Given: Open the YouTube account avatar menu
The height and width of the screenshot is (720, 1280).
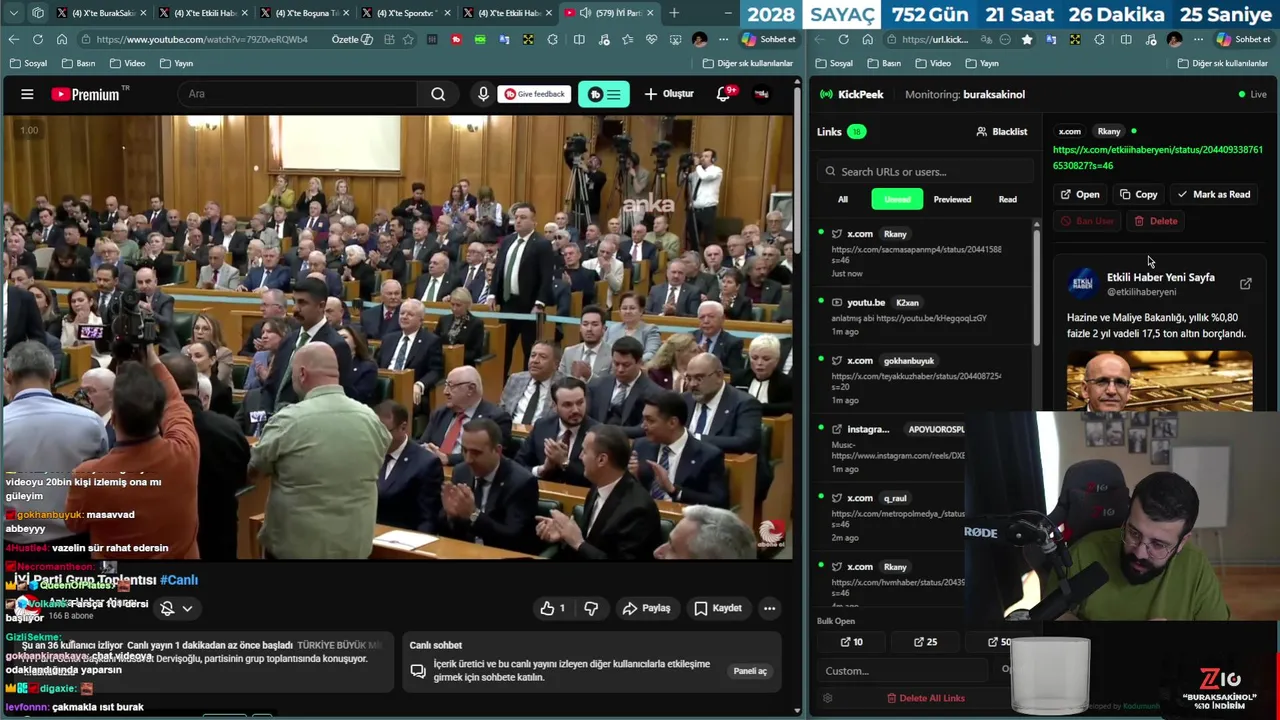Looking at the screenshot, I should (x=762, y=94).
